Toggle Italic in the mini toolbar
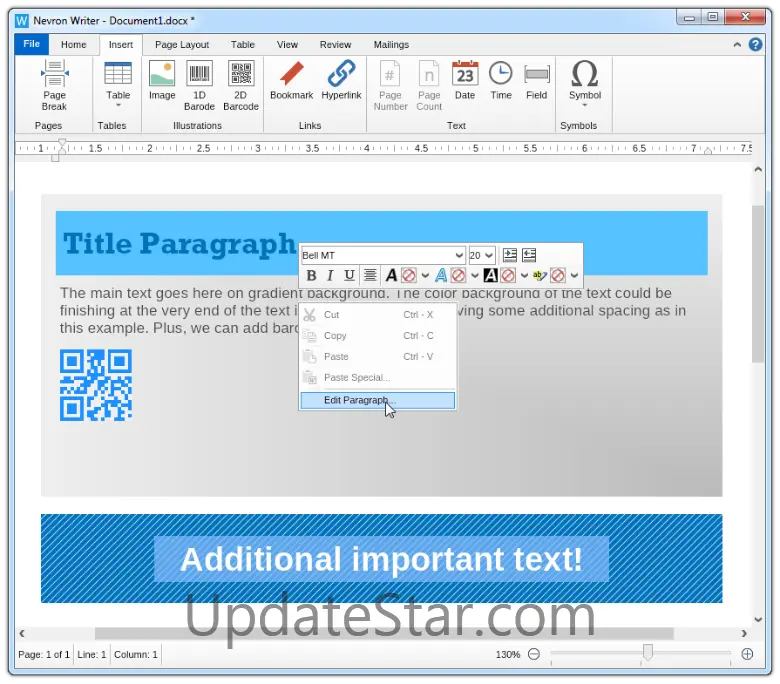780x684 pixels. click(x=330, y=275)
